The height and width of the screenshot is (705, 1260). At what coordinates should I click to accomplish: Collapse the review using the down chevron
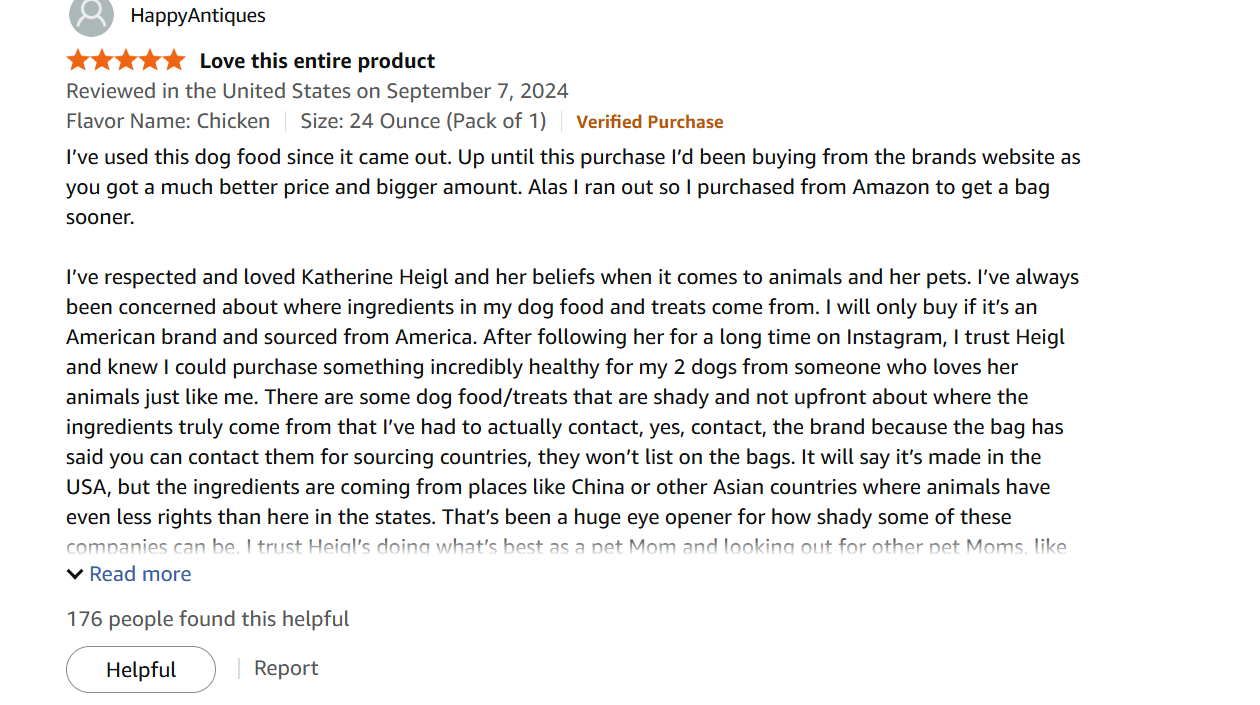(x=75, y=573)
